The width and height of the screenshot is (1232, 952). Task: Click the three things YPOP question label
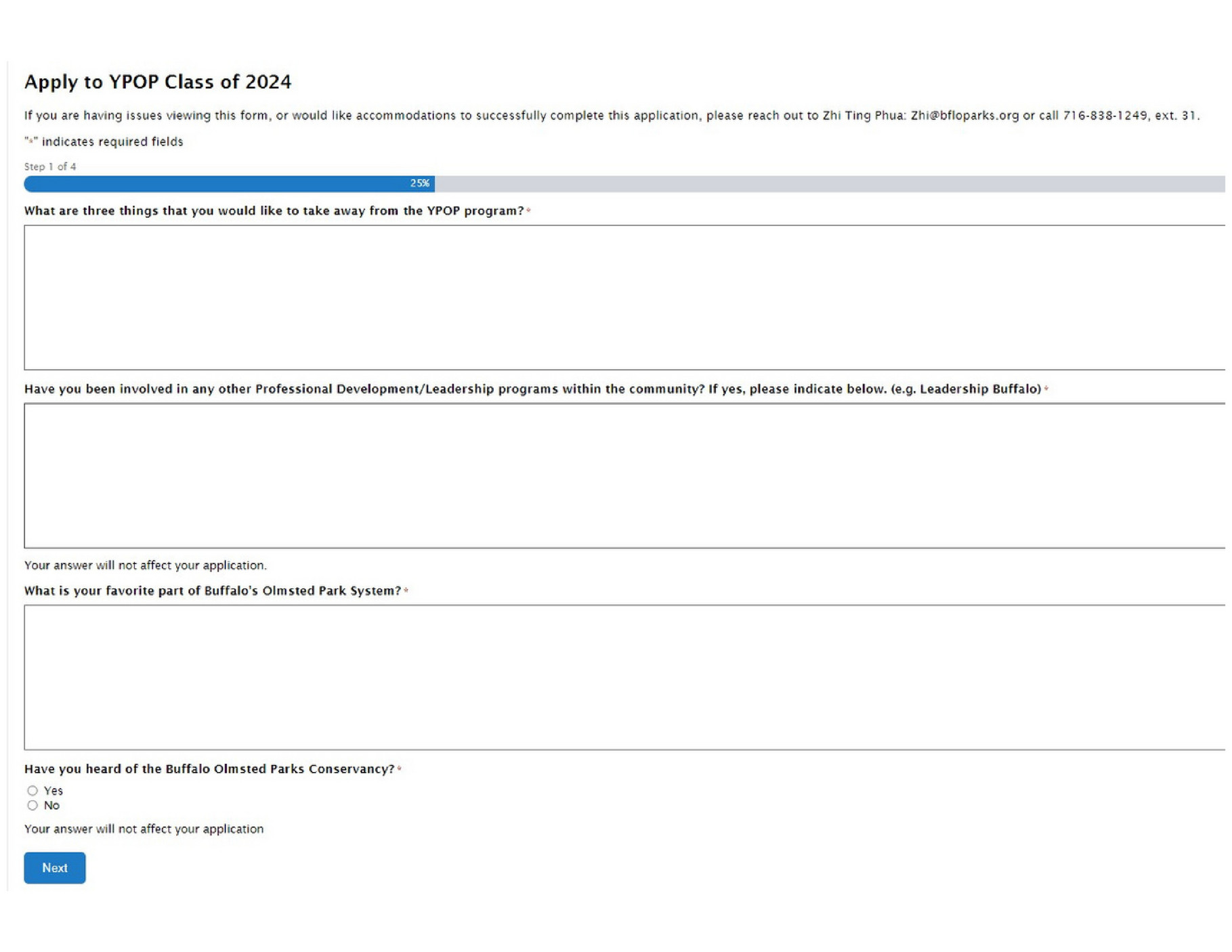coord(274,211)
